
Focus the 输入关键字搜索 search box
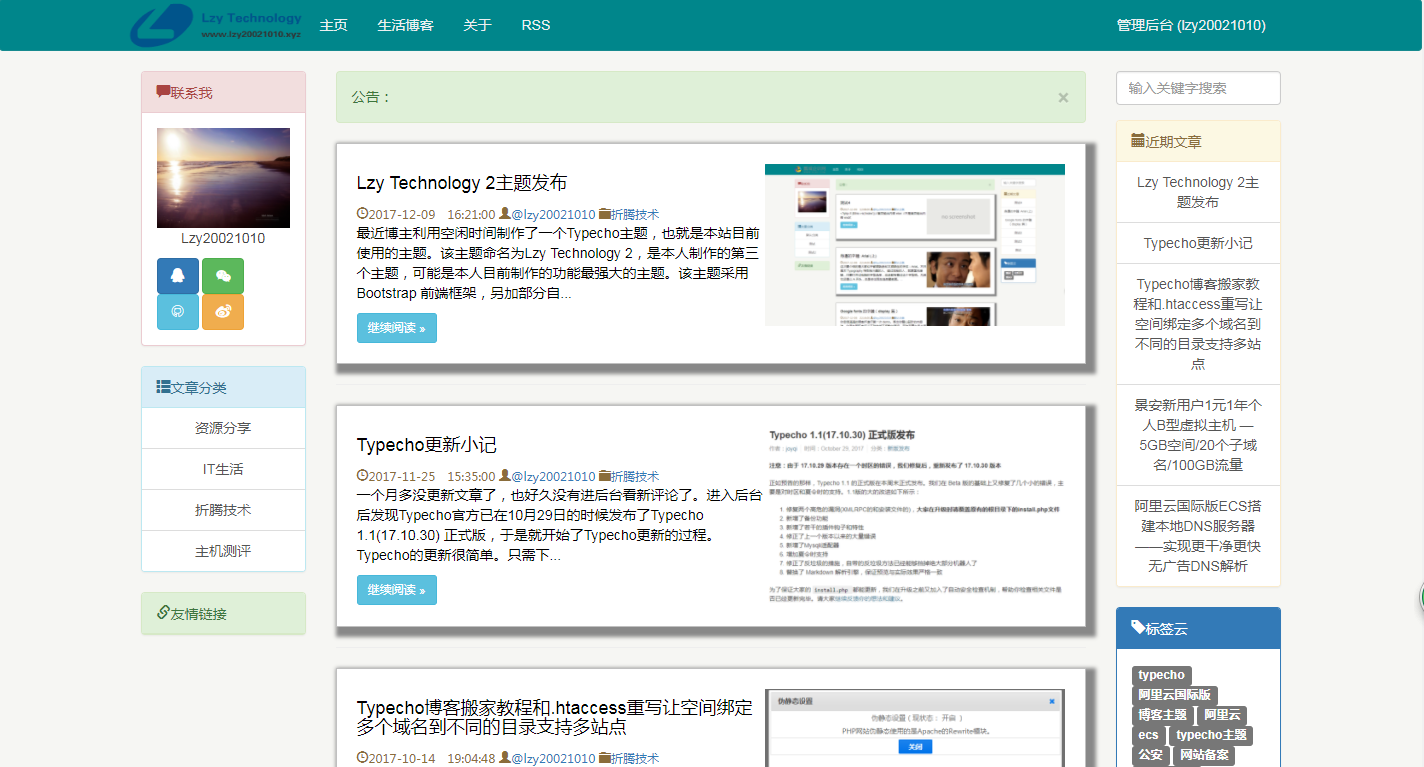(1198, 88)
